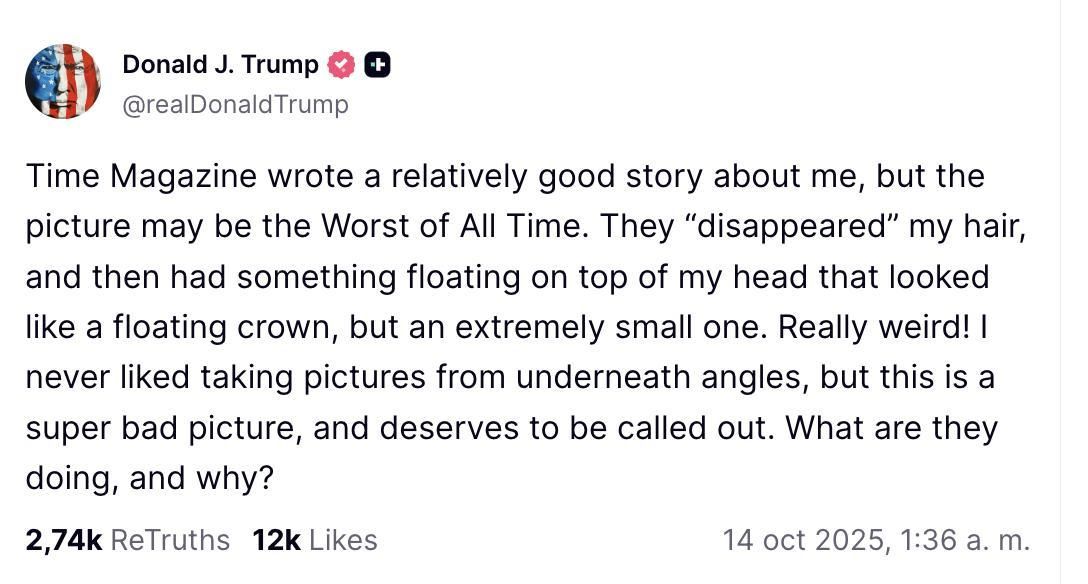Tap the circular profile image to enlarge it
Viewport: 1088px width, 584px height.
point(64,82)
